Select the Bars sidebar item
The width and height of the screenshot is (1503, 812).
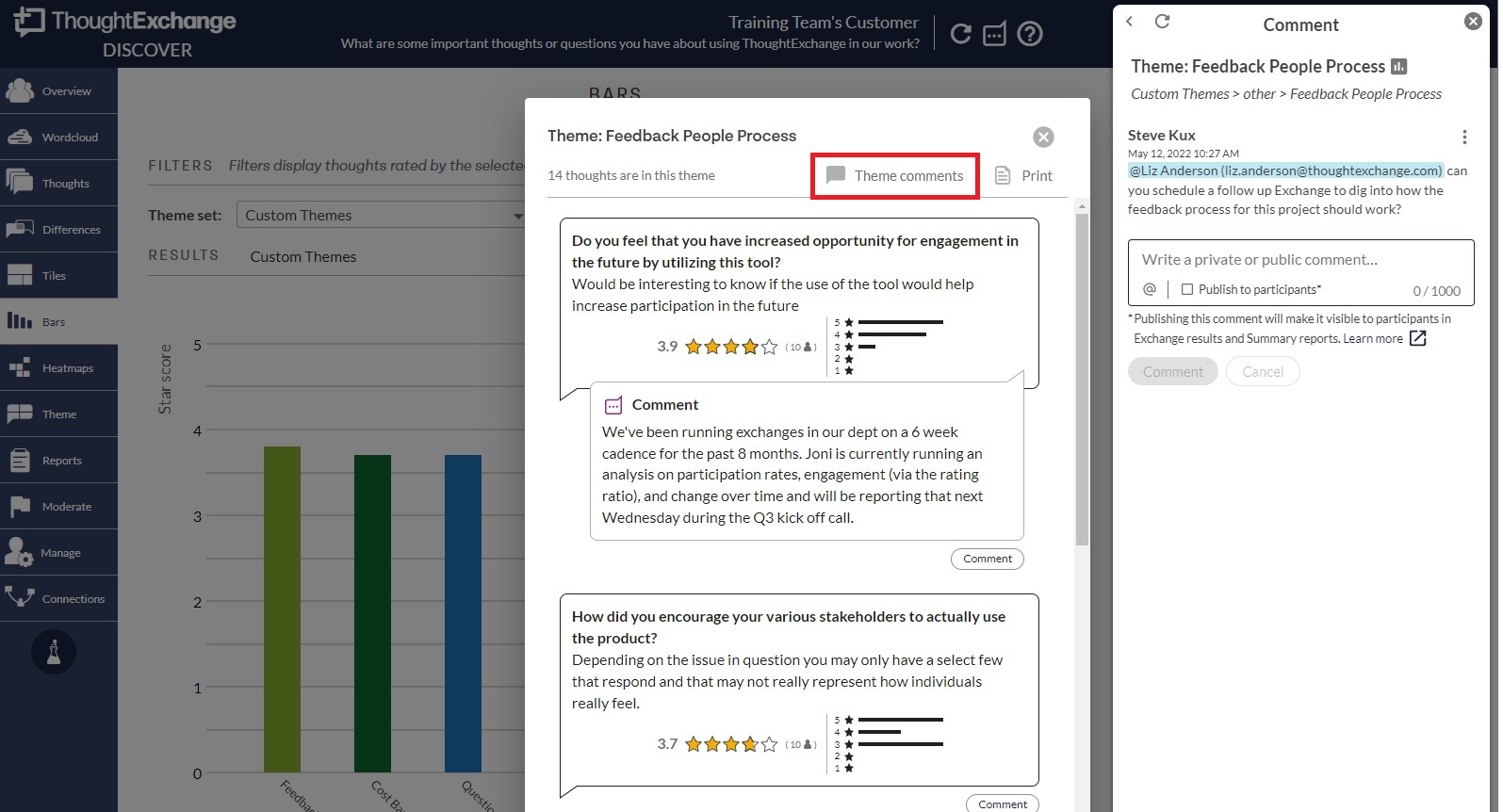pyautogui.click(x=58, y=322)
